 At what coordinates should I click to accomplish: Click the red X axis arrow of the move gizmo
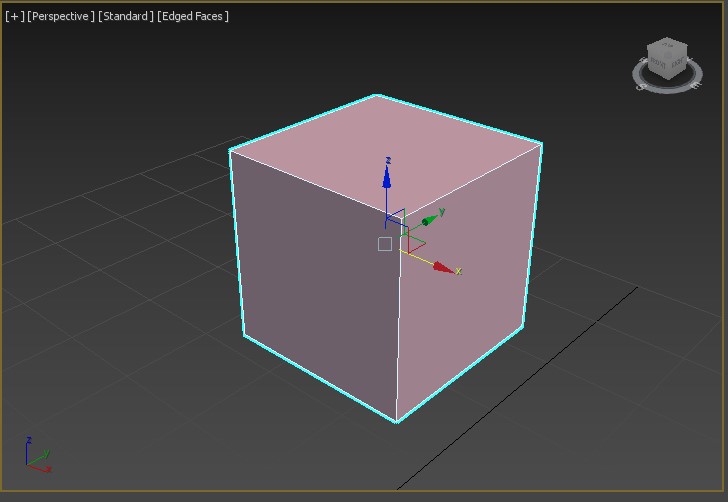[445, 267]
